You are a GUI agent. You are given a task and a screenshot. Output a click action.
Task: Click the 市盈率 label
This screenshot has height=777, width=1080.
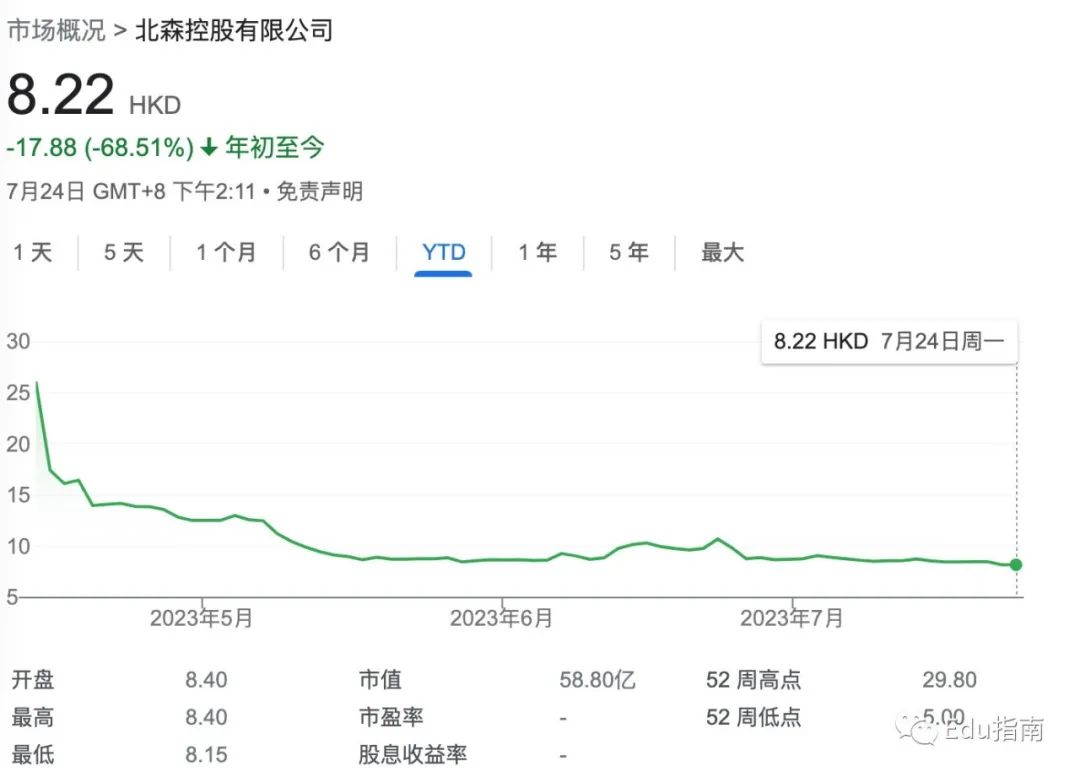[x=391, y=717]
